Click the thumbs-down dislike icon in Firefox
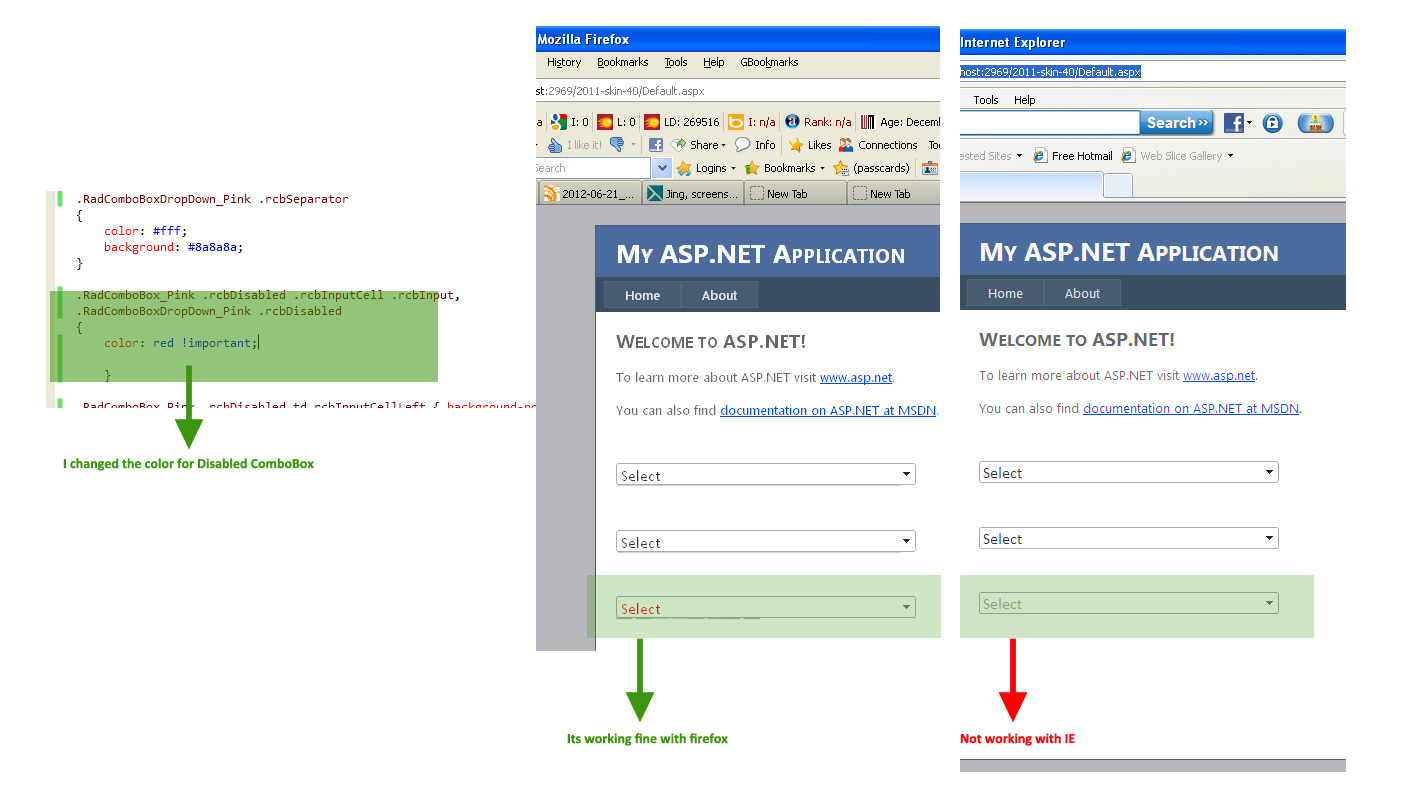 [617, 145]
